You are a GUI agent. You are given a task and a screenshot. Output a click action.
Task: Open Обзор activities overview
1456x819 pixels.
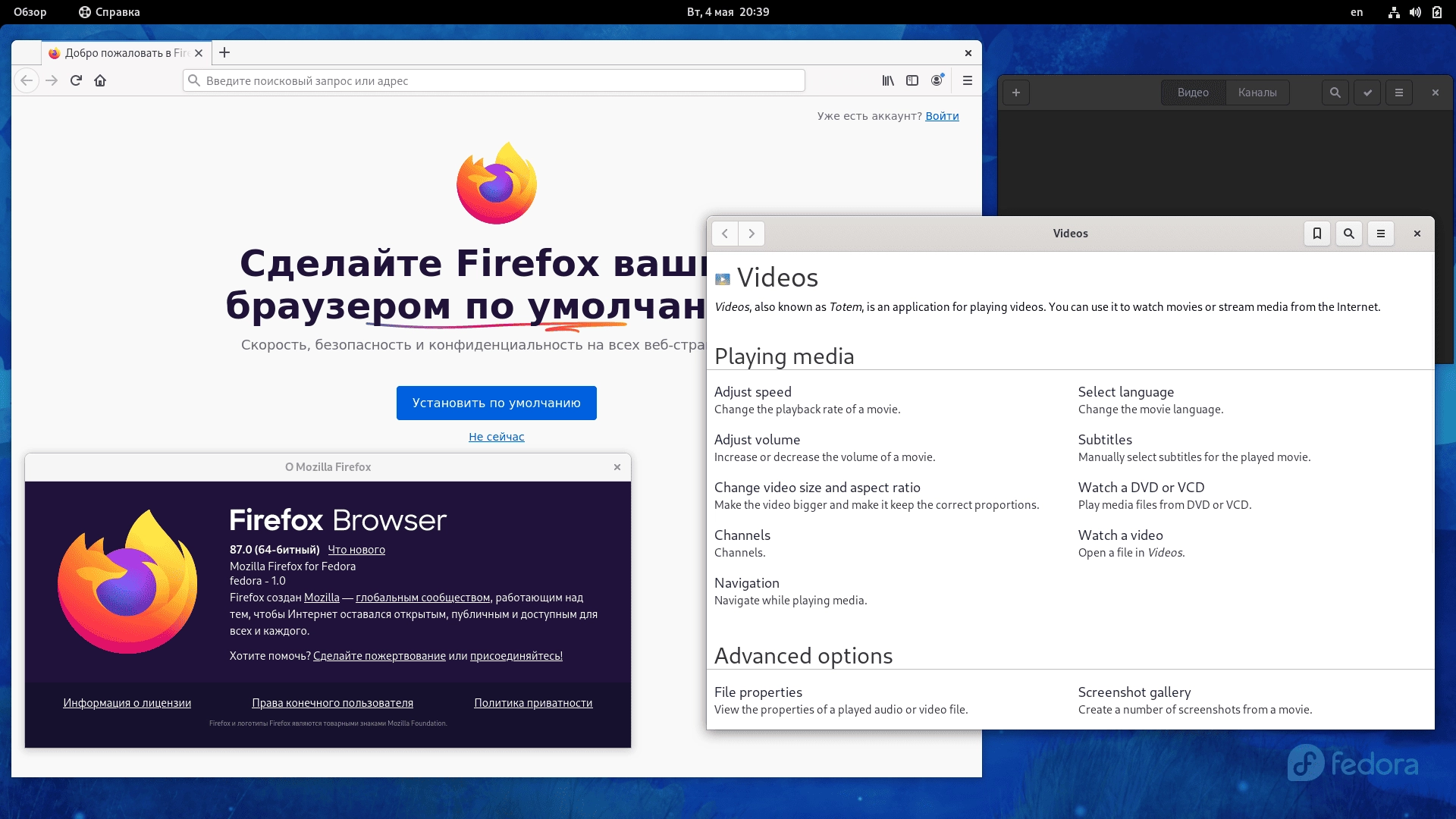pos(30,12)
